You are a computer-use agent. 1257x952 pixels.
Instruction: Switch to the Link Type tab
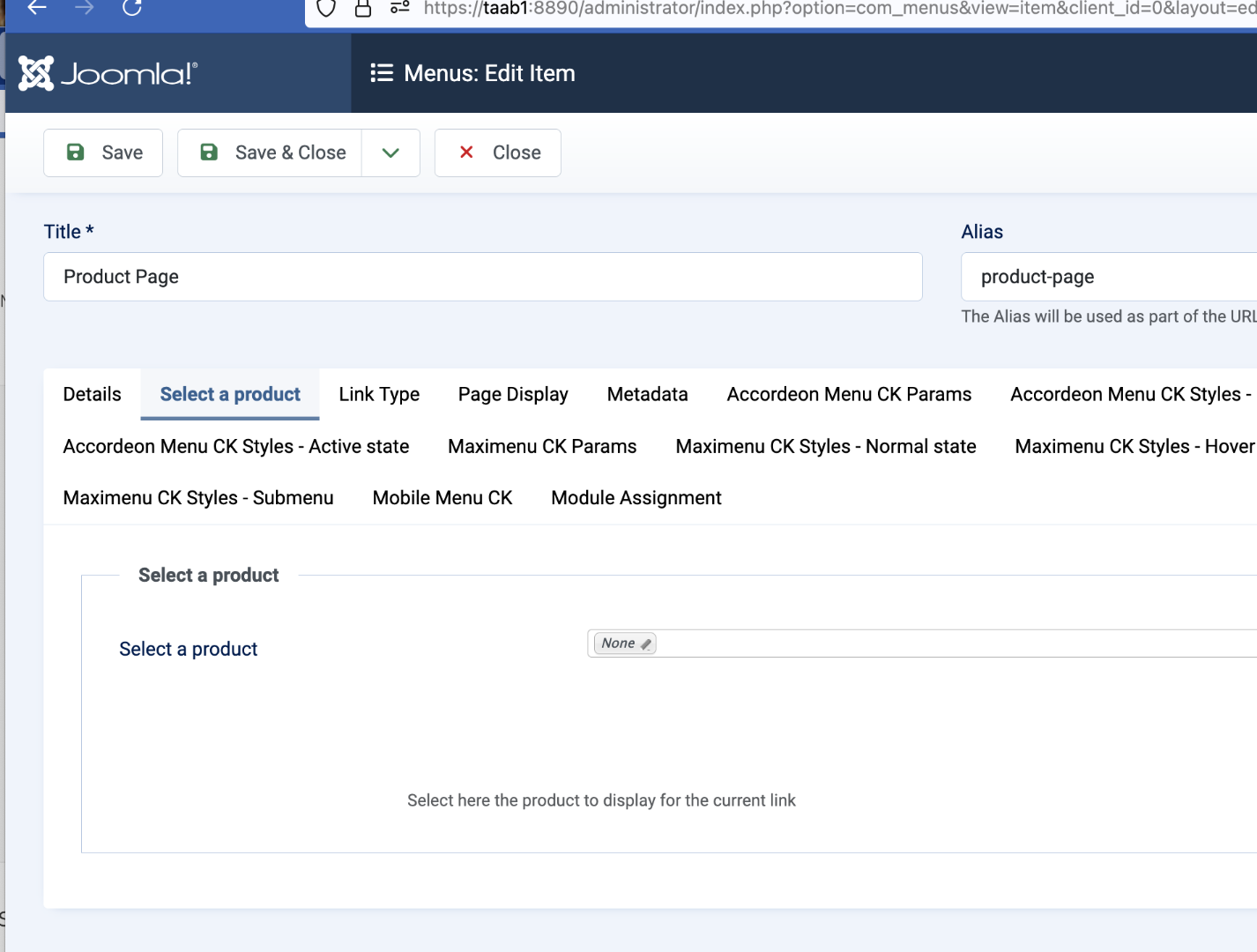pos(379,394)
